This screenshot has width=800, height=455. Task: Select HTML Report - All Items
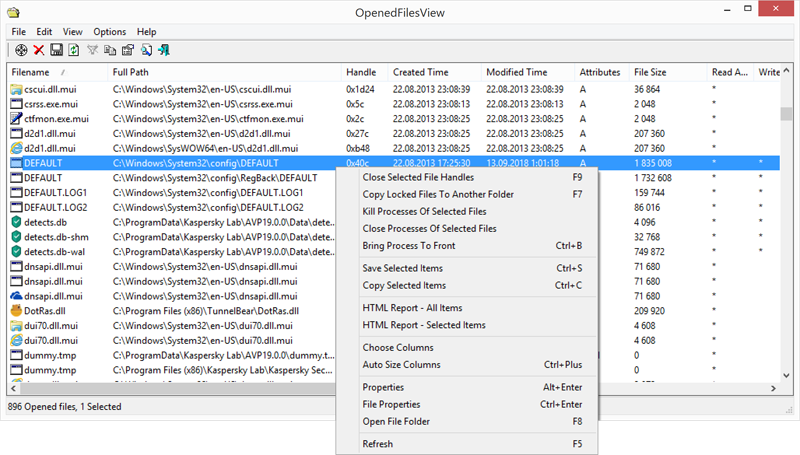point(466,308)
